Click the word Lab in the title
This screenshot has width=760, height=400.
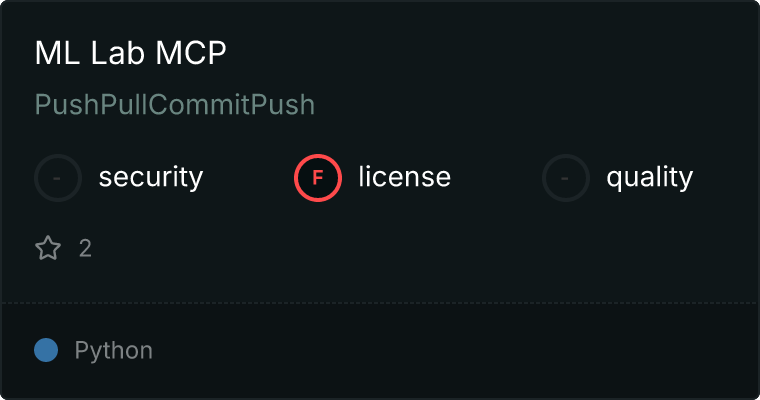pos(118,52)
